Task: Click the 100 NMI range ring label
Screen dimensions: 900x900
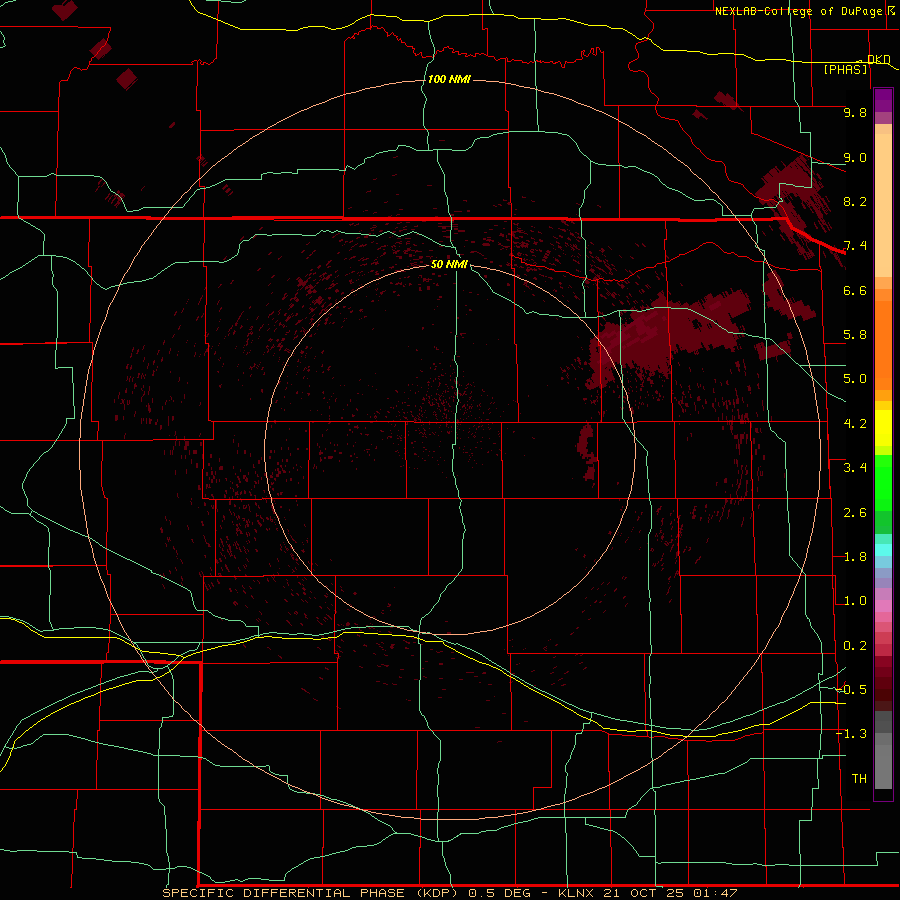Action: click(449, 79)
